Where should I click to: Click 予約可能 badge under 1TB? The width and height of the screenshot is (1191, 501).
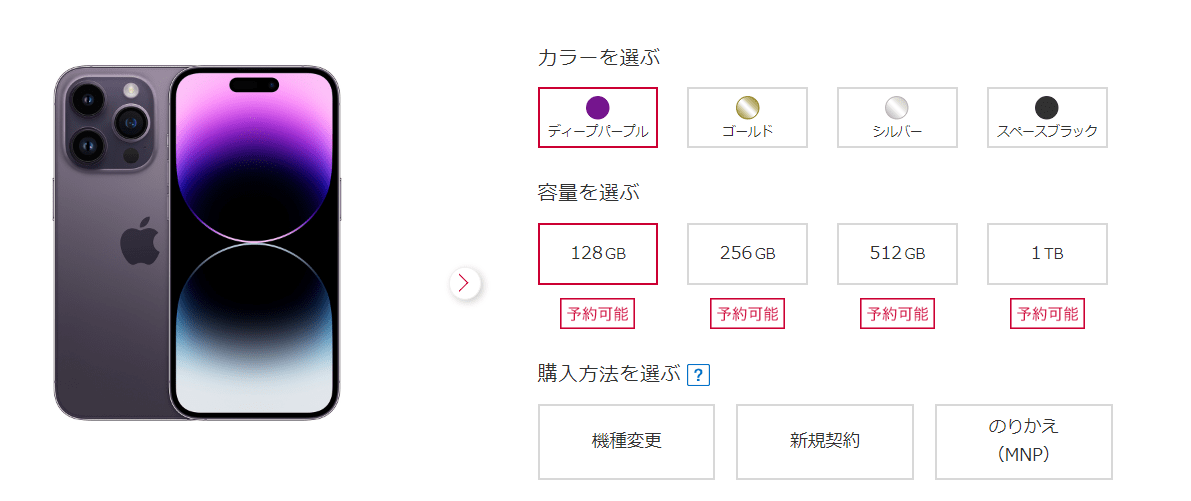tap(1047, 314)
